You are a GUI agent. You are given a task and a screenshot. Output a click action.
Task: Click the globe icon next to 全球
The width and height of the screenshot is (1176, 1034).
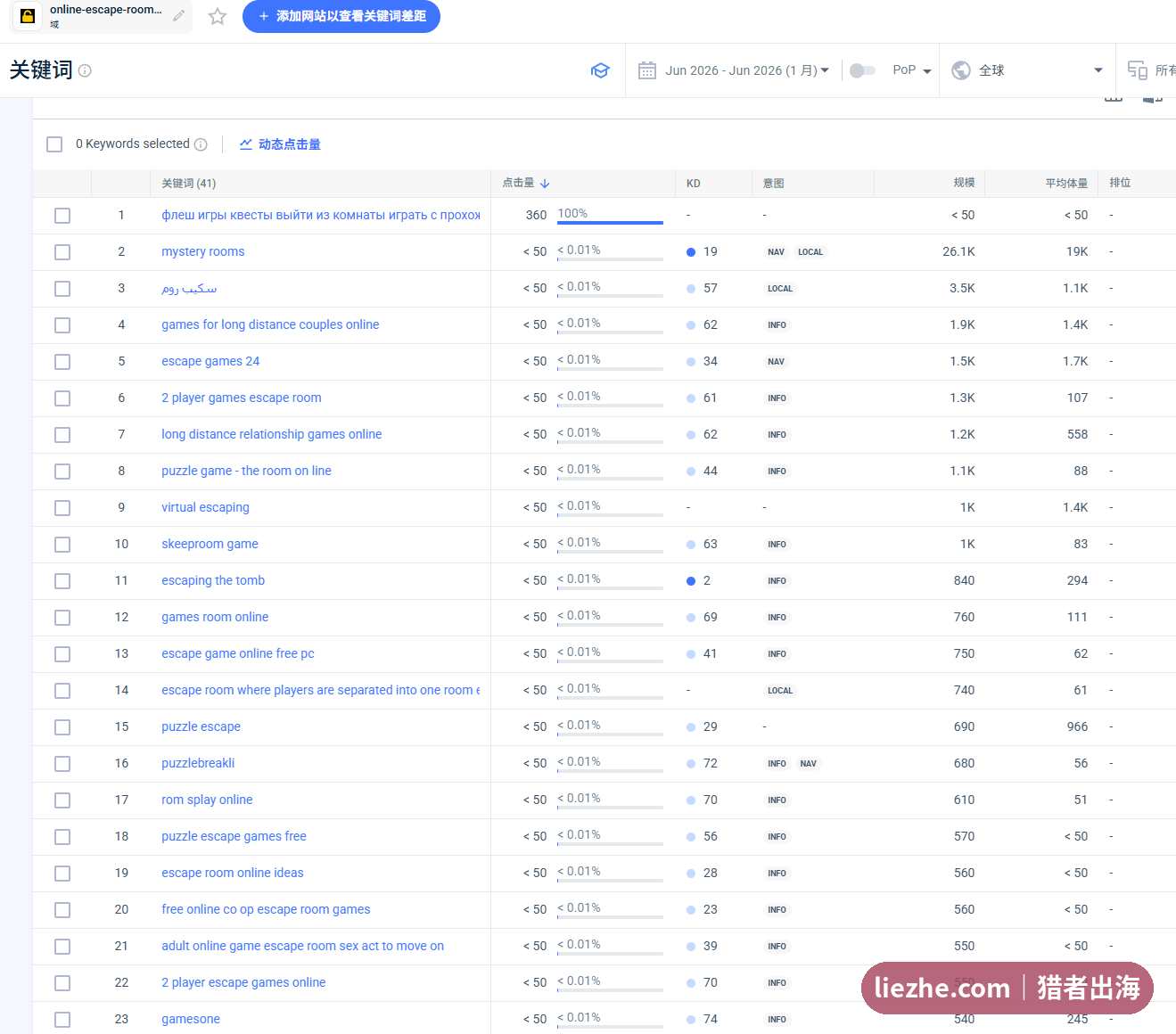point(961,70)
